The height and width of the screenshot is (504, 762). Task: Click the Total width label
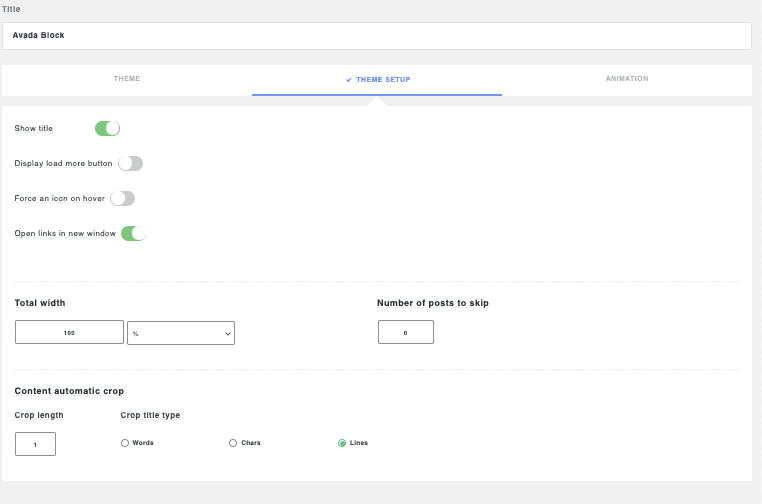[40, 303]
